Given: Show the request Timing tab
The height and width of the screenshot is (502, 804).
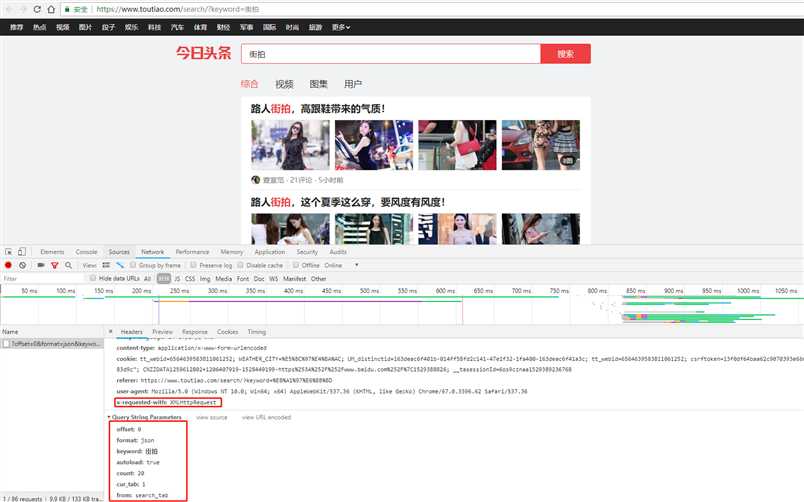Looking at the screenshot, I should tap(257, 332).
